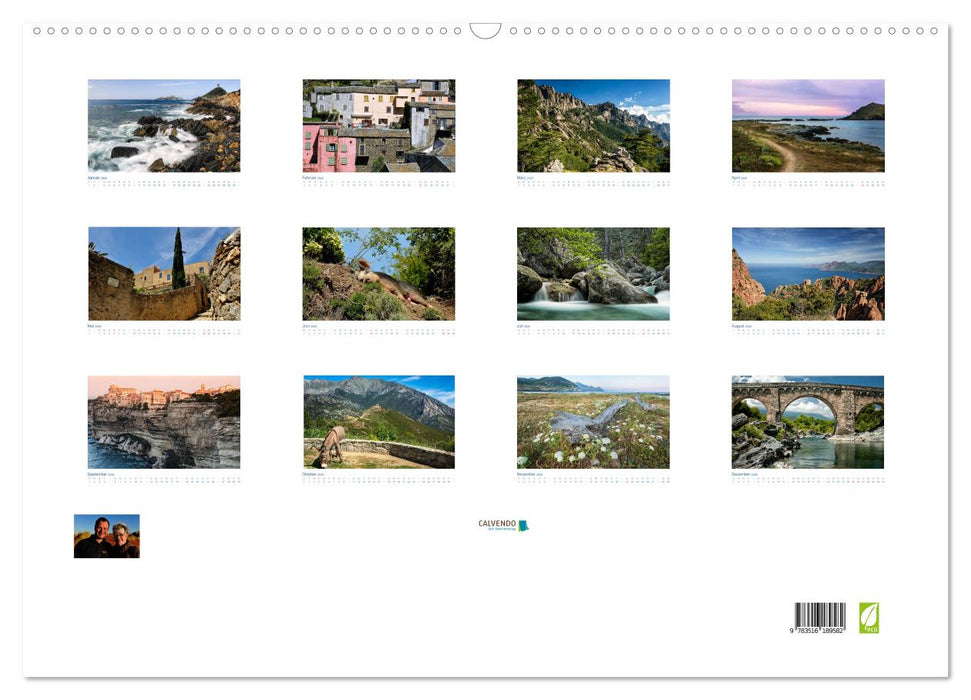Select the September clifftop town photo
This screenshot has height=700, width=971.
tap(164, 422)
